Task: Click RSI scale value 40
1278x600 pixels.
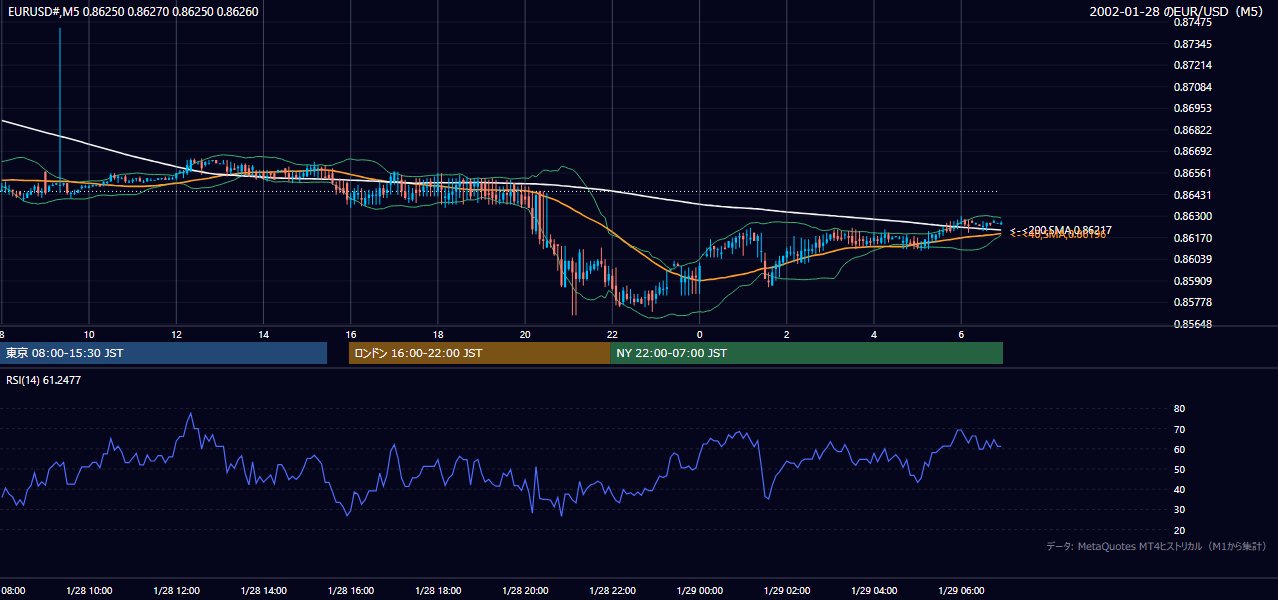Action: tap(1179, 489)
